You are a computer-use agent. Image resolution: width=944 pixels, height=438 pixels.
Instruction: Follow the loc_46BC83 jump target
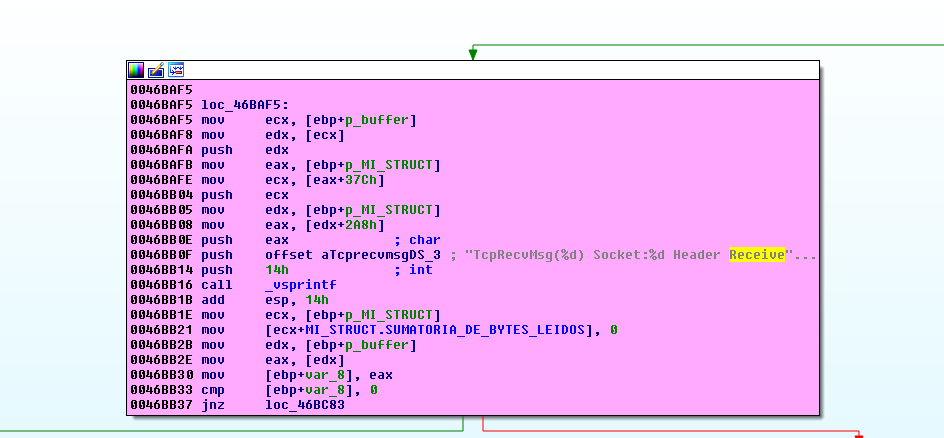(x=298, y=405)
